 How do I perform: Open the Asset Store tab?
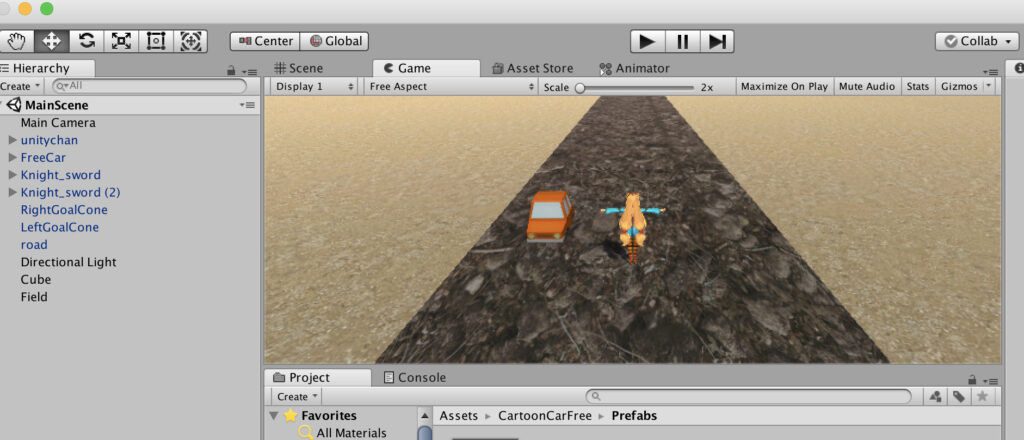532,68
